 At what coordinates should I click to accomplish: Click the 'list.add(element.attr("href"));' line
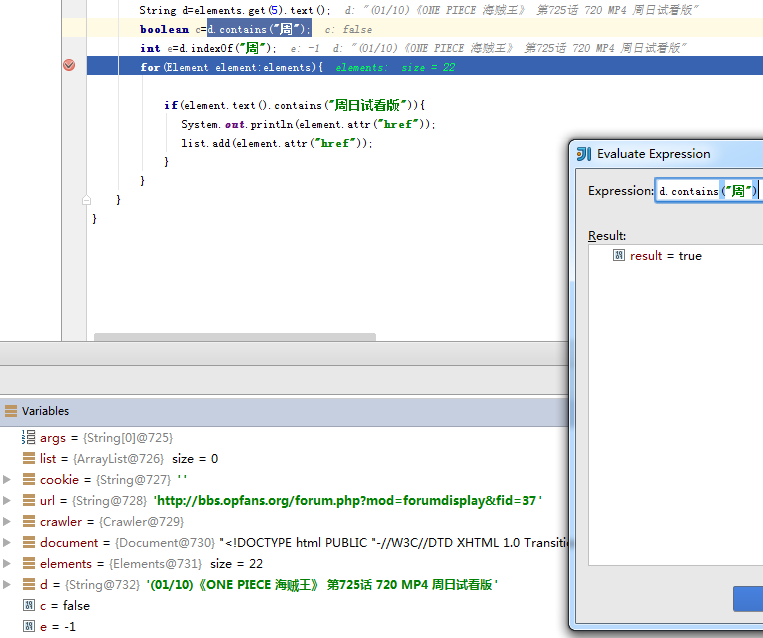tap(277, 143)
